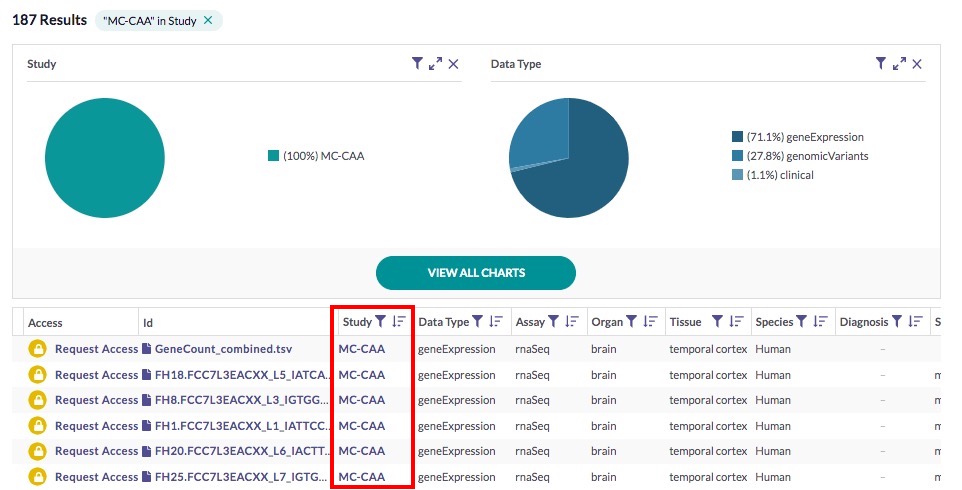Filter the Diagnosis column
Image resolution: width=962 pixels, height=490 pixels.
coord(897,322)
